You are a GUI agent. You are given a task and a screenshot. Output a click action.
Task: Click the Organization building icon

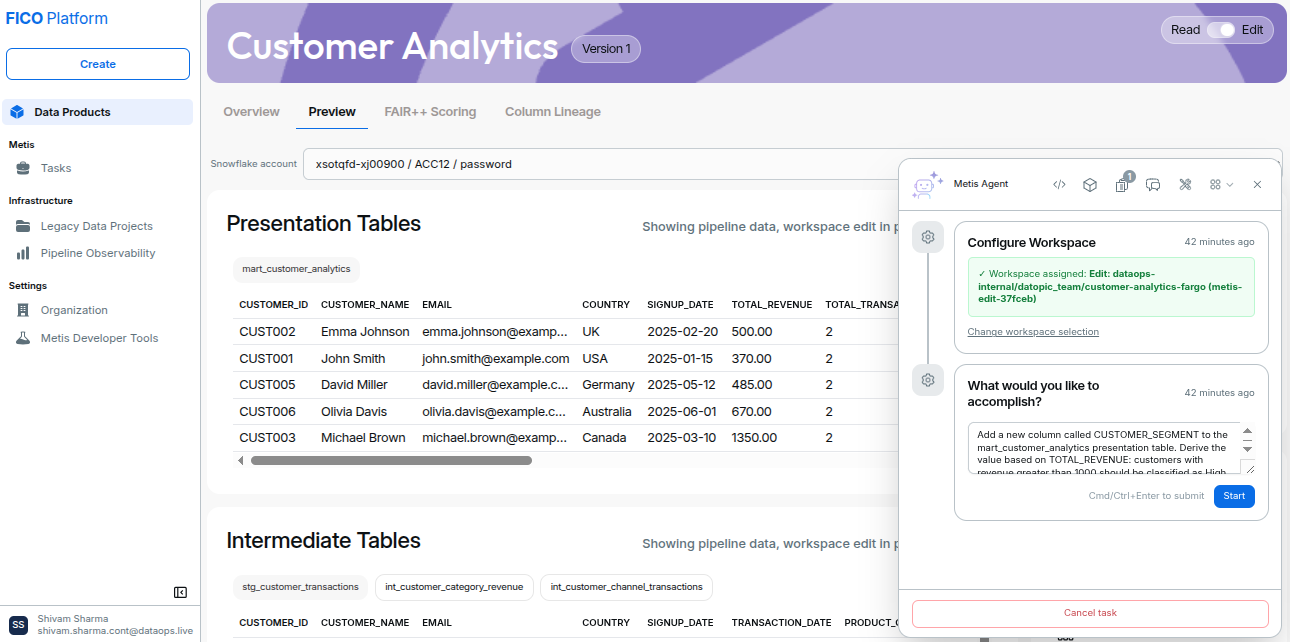[23, 310]
